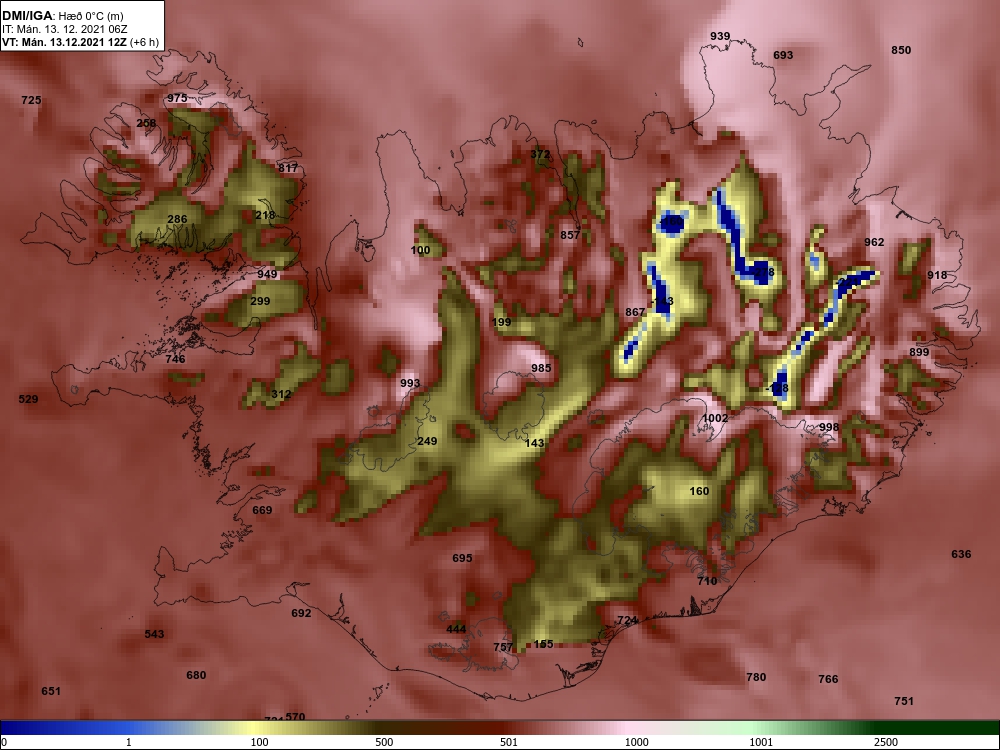Click the map value 962
This screenshot has height=750, width=1000.
pyautogui.click(x=874, y=242)
